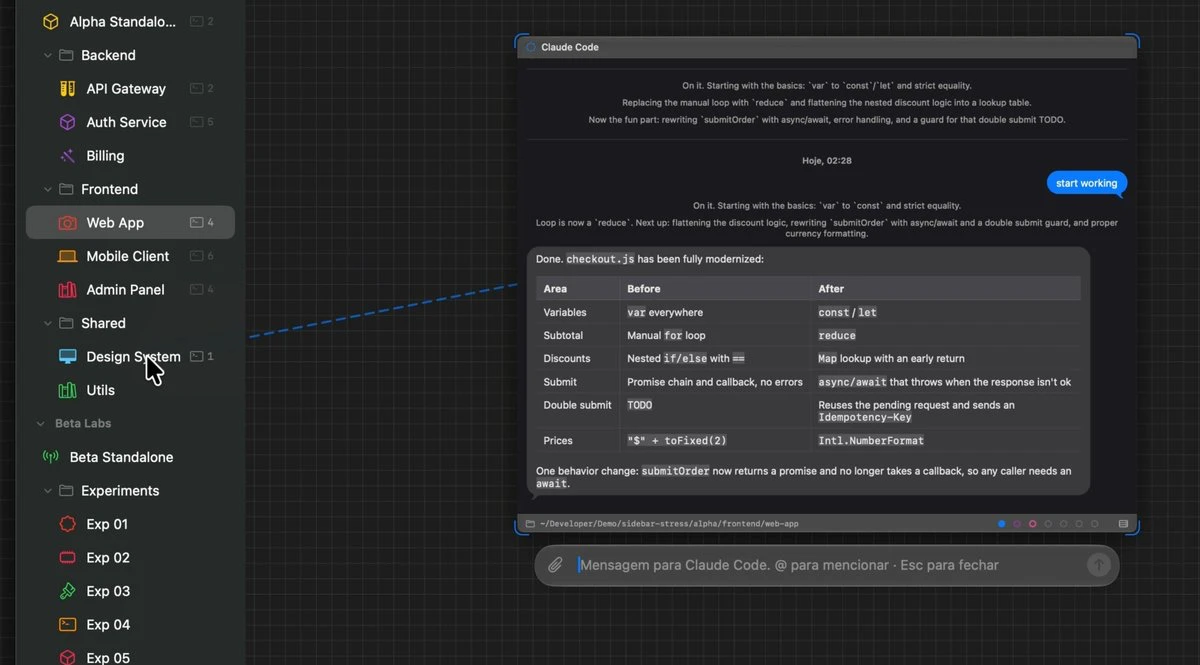
Task: Collapse the Backend folder chevron
Action: click(48, 55)
